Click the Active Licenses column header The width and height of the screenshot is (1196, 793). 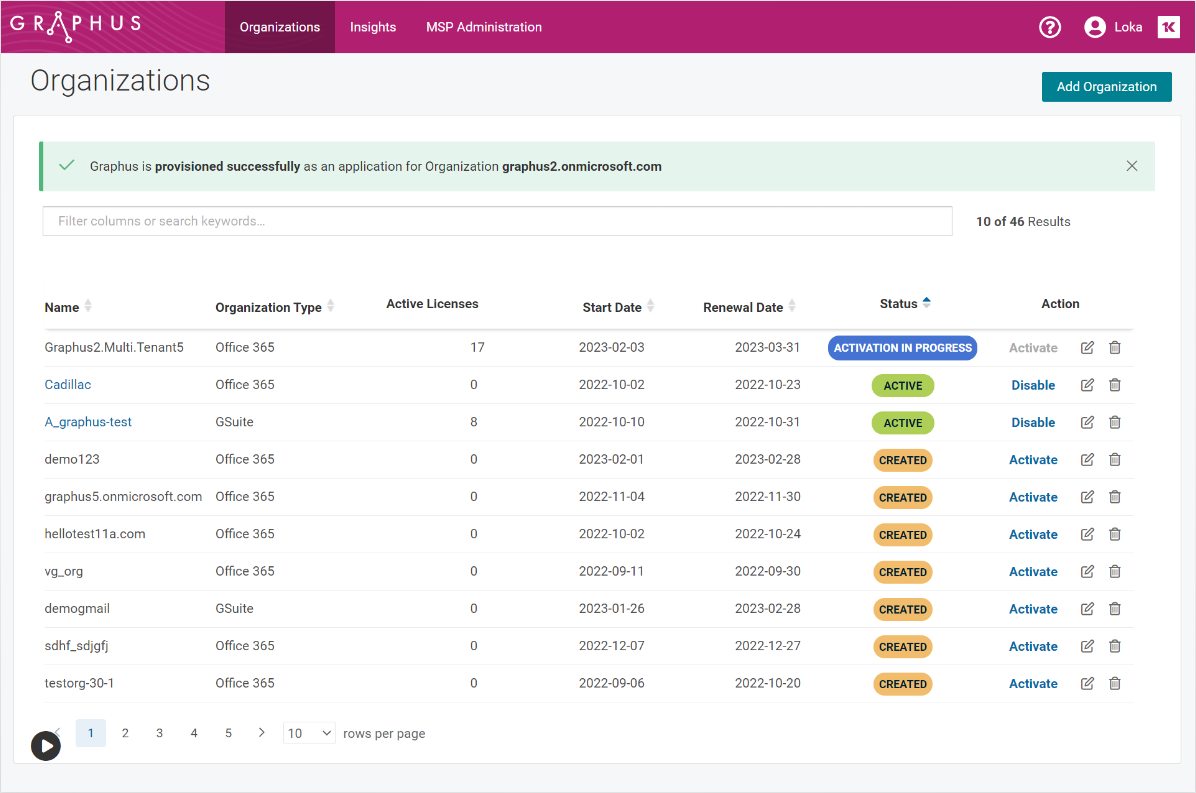click(432, 303)
